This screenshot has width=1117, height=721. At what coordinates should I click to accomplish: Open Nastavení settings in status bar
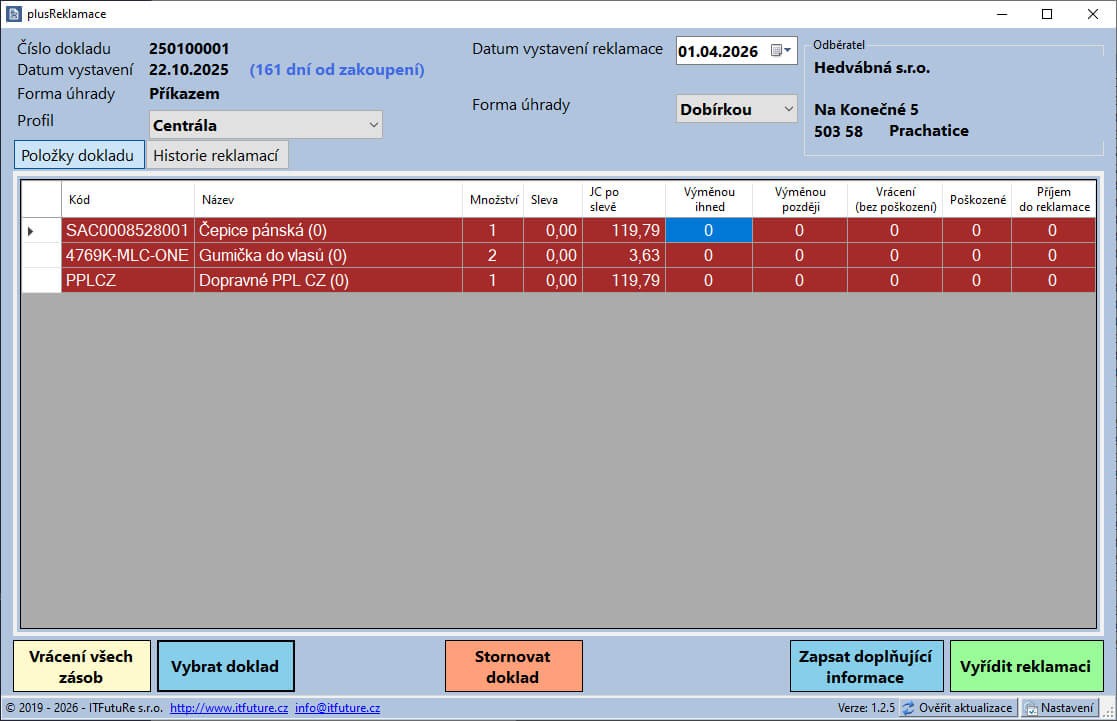point(1059,708)
